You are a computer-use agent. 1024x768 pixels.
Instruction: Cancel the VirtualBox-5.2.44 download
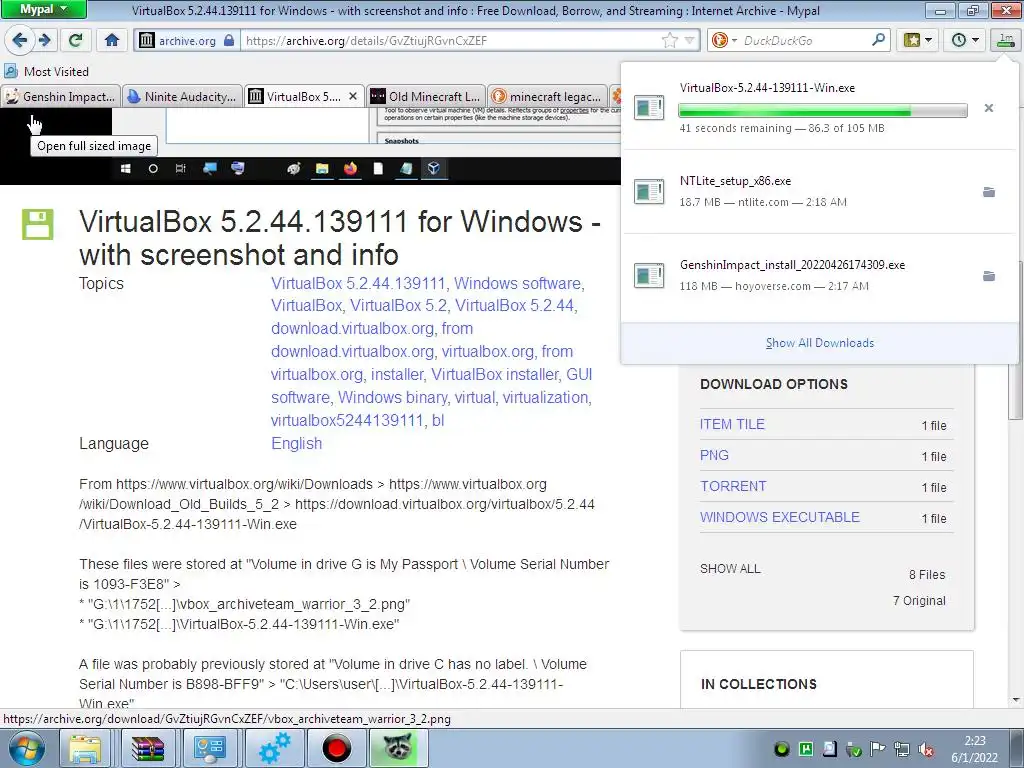coord(989,108)
